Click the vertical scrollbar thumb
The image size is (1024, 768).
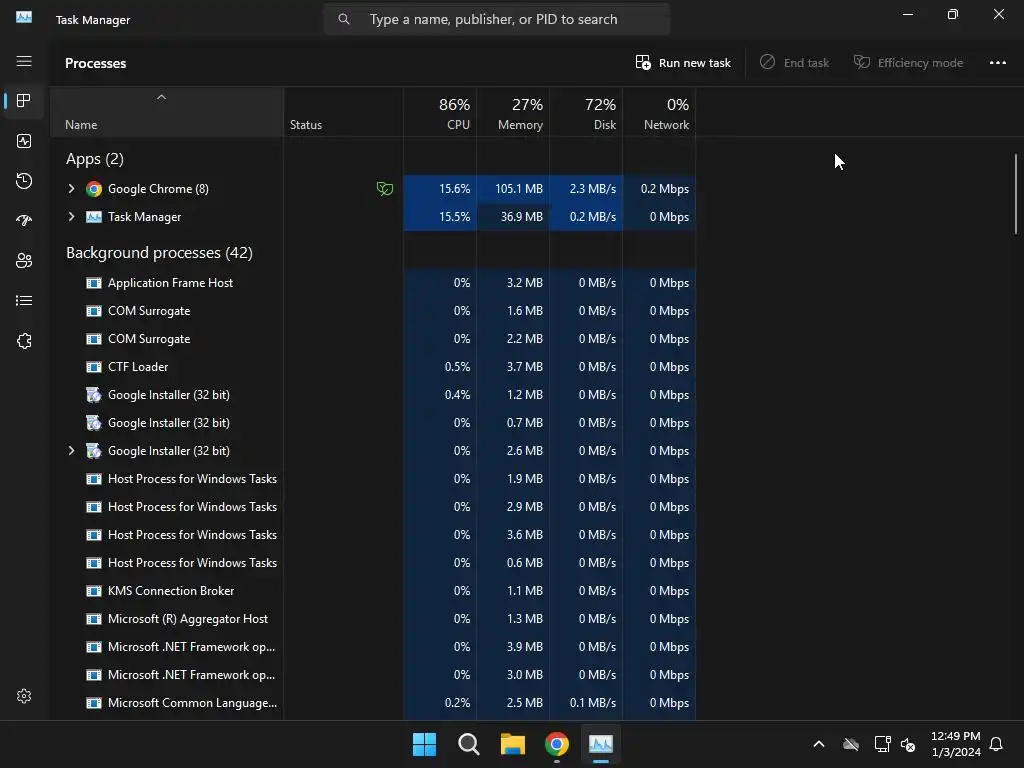1016,193
